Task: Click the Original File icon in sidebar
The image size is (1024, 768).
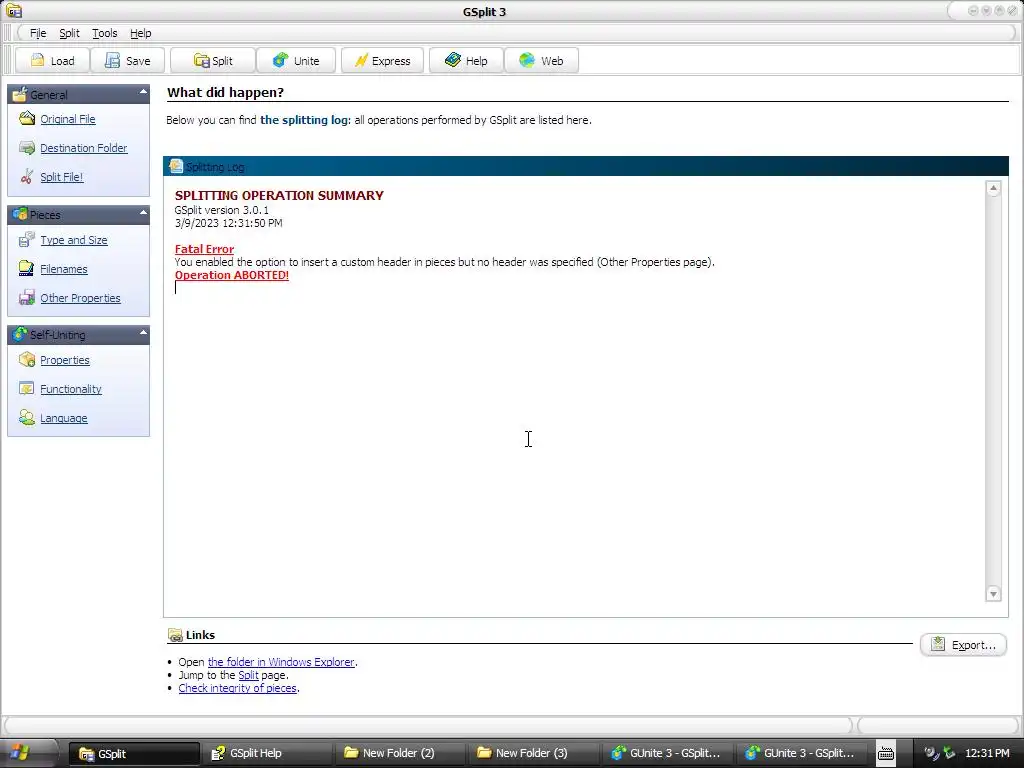Action: (27, 118)
